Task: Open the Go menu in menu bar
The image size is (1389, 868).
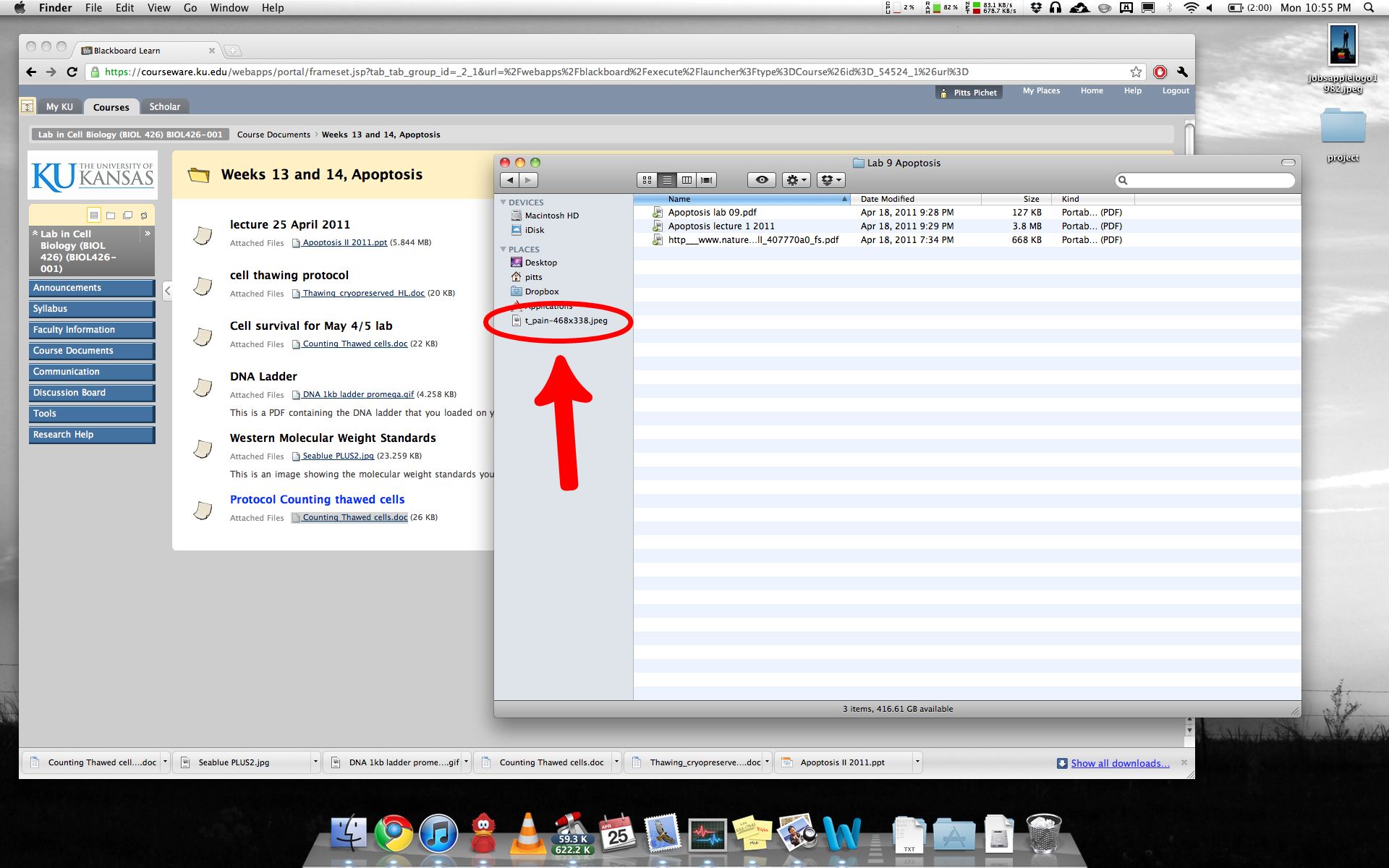Action: click(190, 8)
